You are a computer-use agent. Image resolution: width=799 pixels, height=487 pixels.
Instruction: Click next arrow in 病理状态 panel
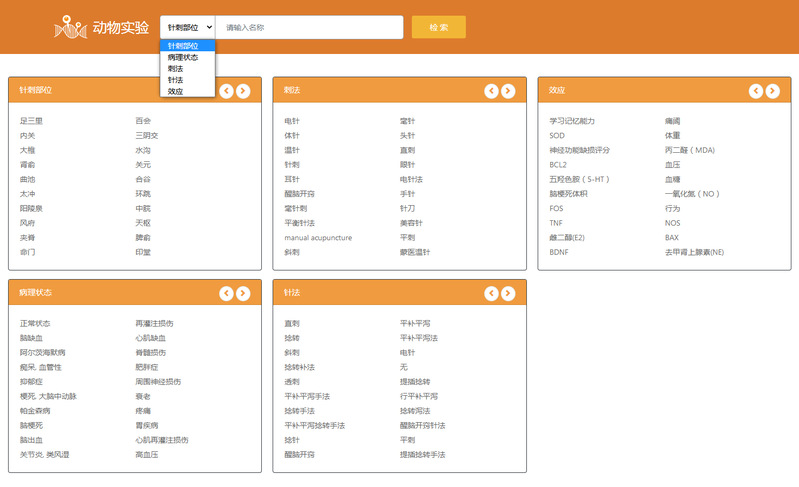244,293
